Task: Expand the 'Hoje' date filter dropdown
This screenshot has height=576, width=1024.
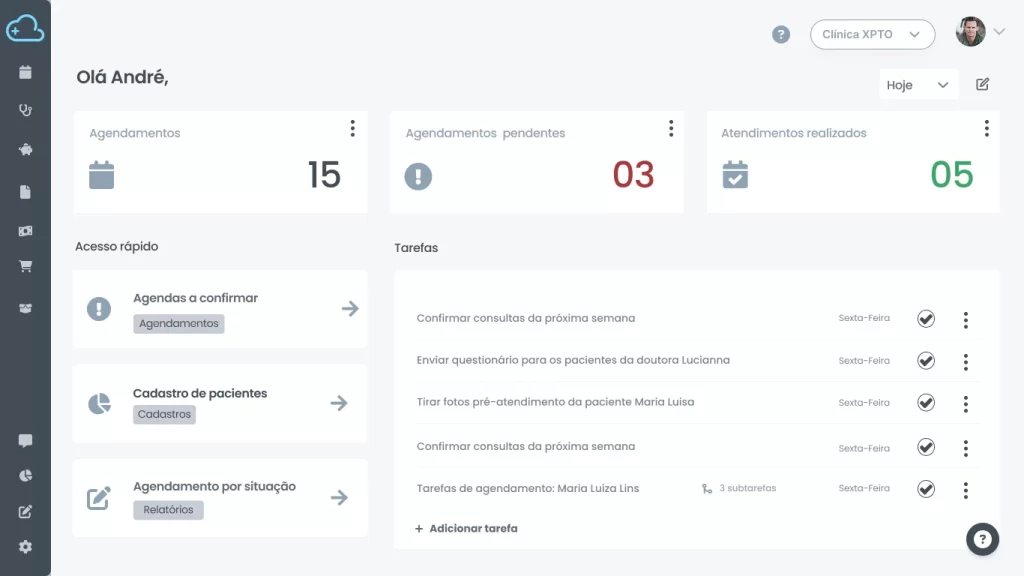Action: tap(917, 84)
